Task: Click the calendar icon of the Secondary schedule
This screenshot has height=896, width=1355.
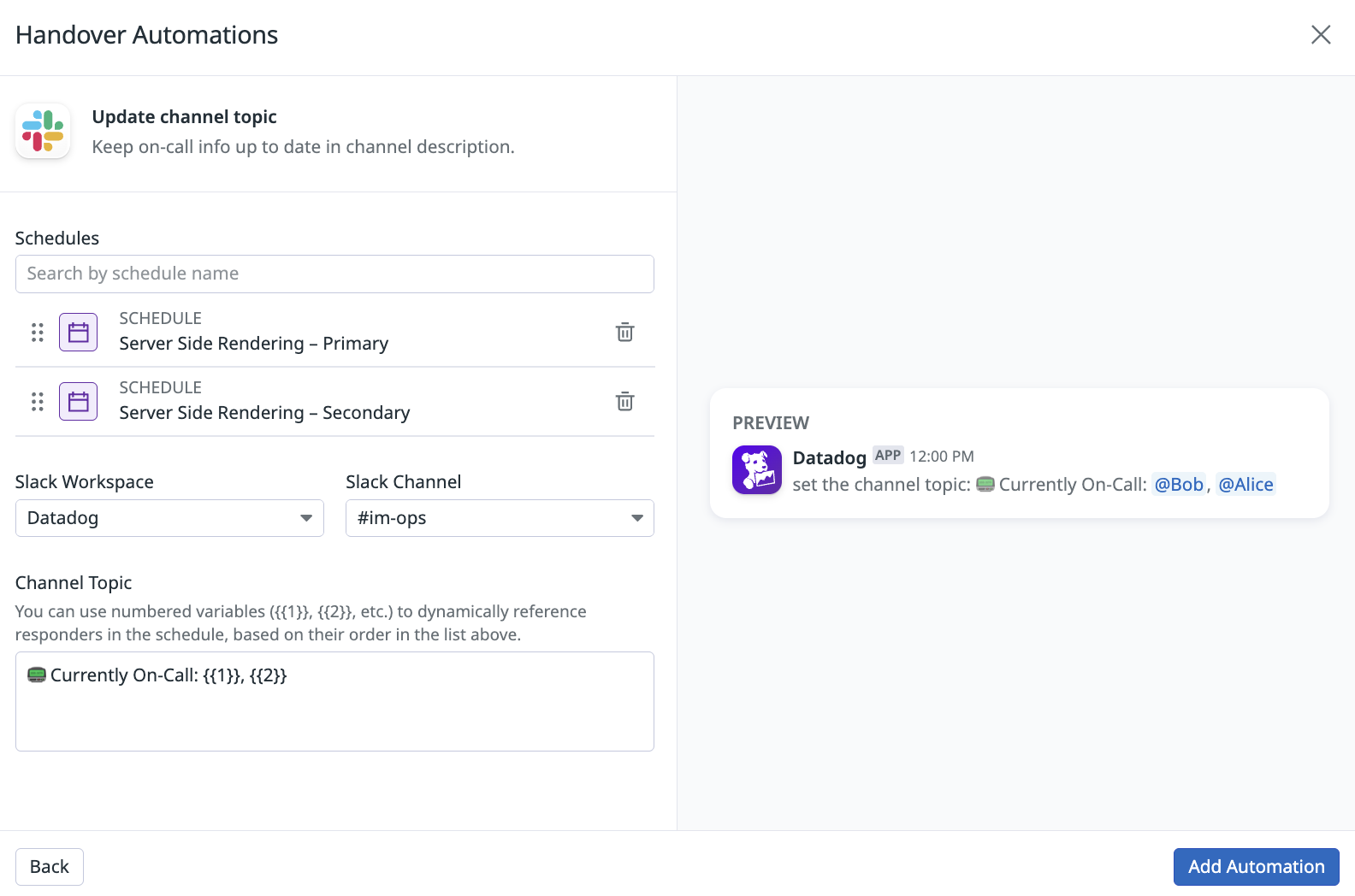Action: [x=78, y=401]
